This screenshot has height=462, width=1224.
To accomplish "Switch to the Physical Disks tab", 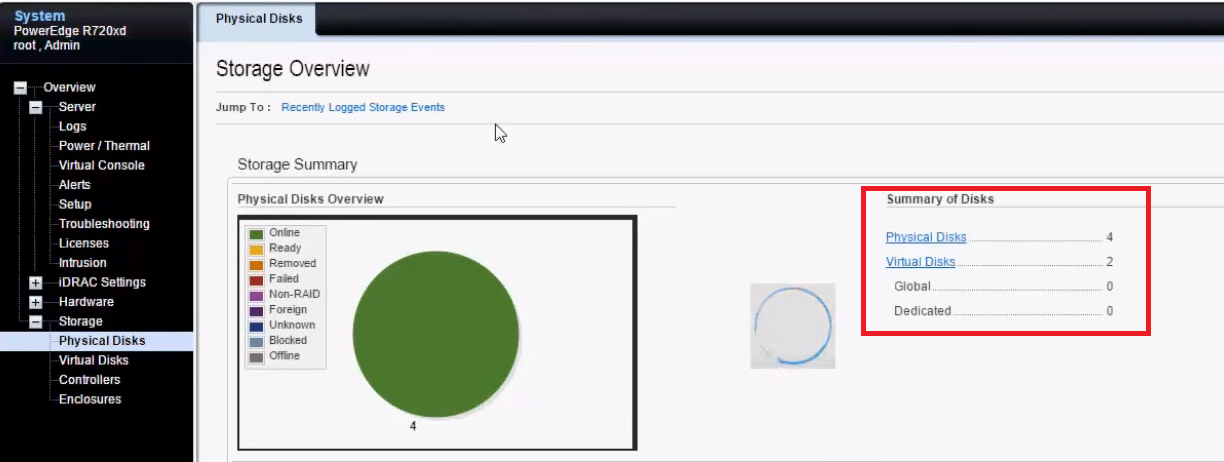I will pyautogui.click(x=258, y=19).
